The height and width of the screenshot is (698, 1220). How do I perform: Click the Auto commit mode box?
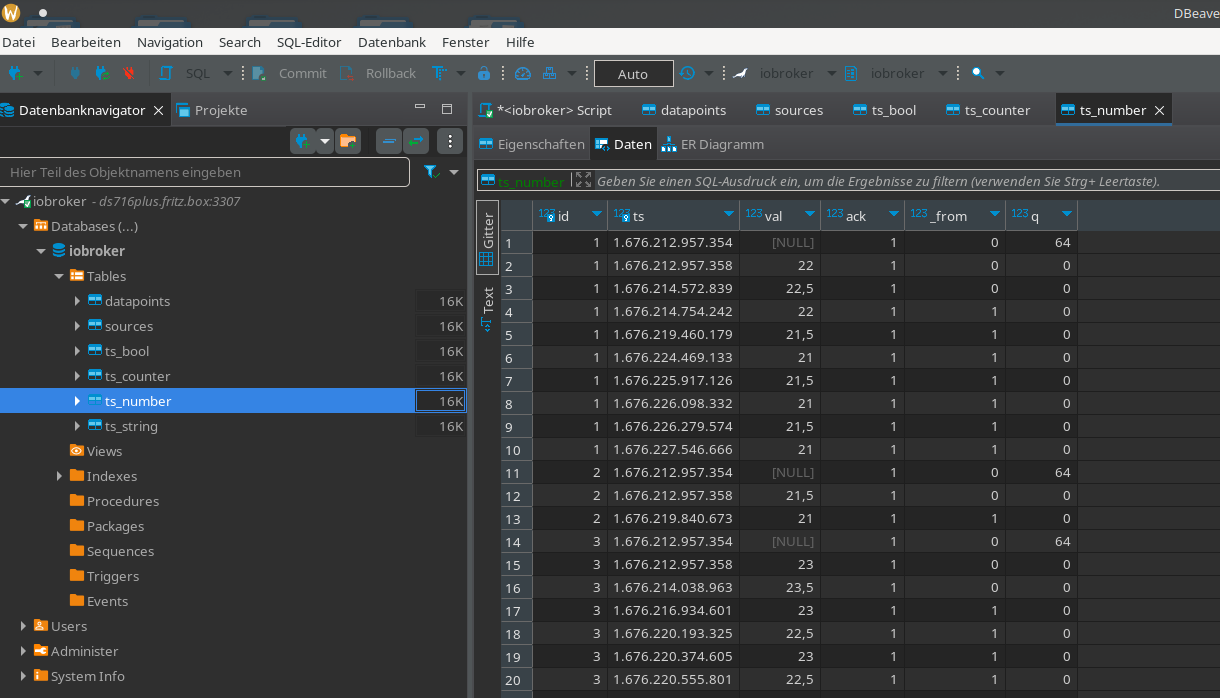coord(633,74)
